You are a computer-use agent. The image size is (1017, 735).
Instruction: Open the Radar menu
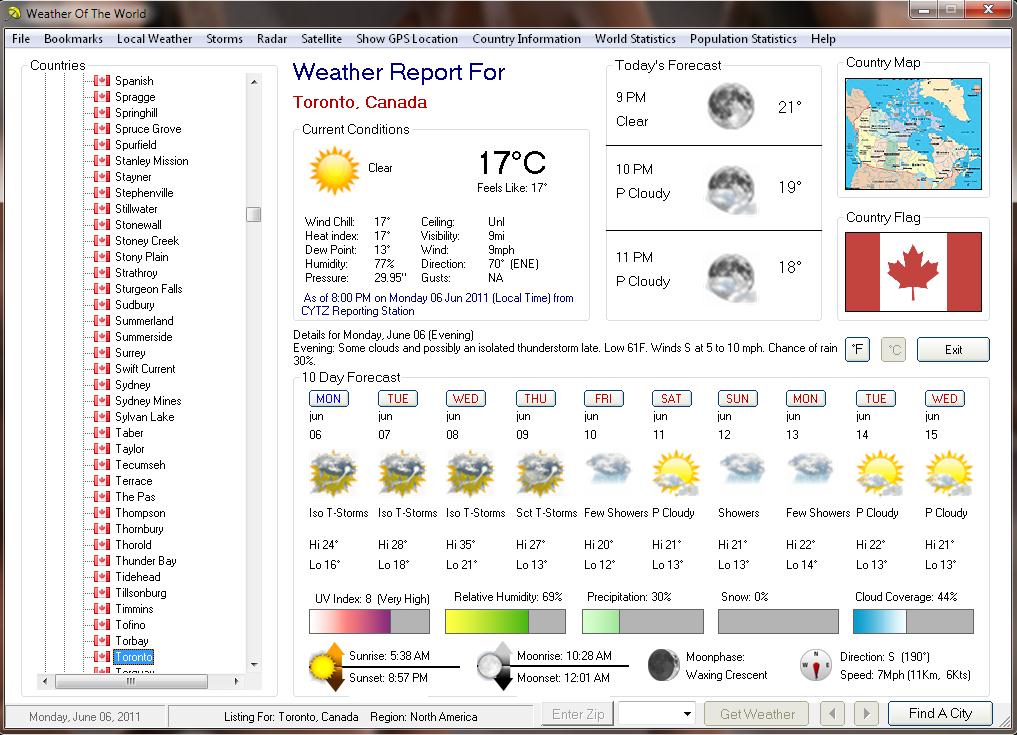click(272, 39)
